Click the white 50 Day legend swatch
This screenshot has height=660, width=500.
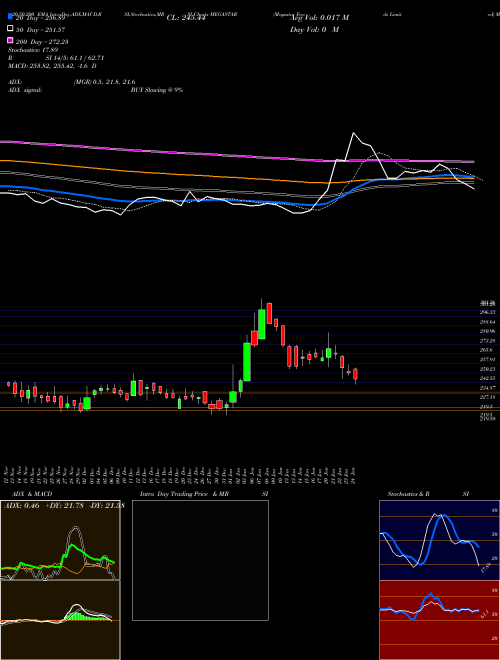(10, 29)
